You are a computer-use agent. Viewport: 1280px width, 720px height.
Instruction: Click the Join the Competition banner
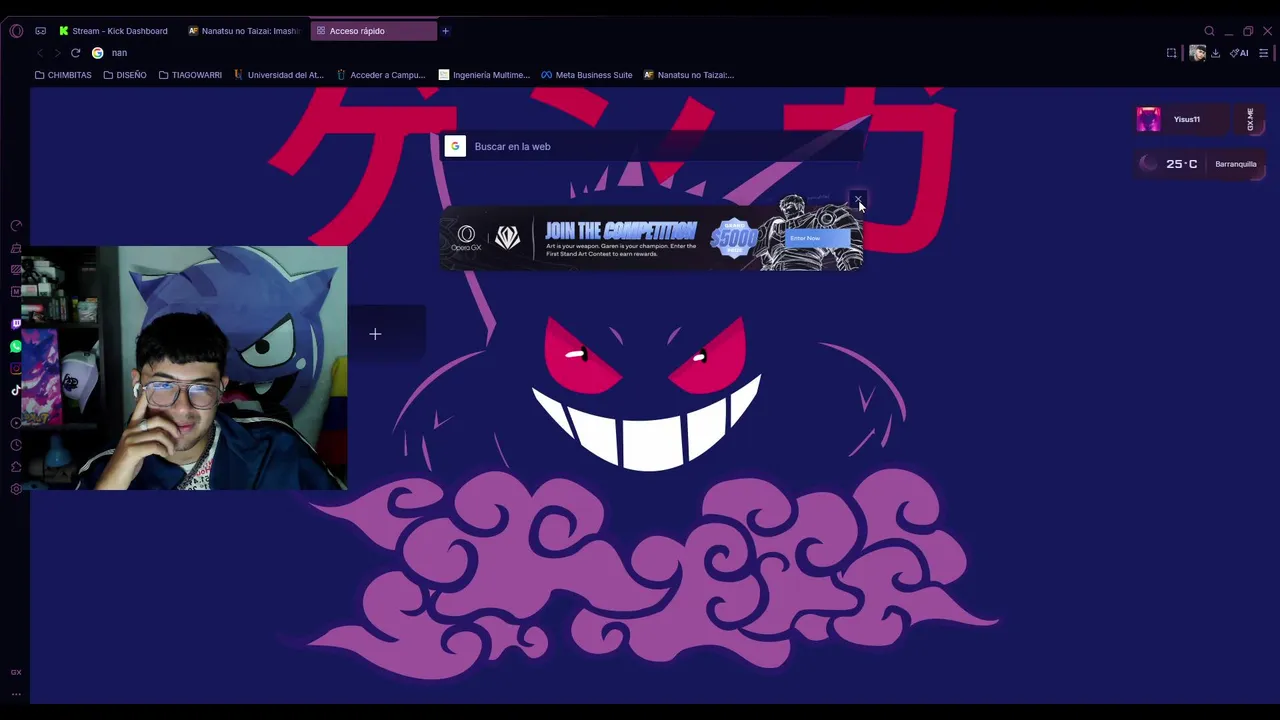(651, 238)
